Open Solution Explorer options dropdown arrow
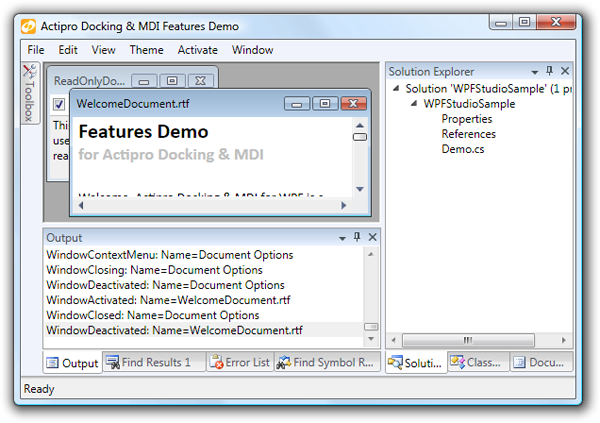 535,72
